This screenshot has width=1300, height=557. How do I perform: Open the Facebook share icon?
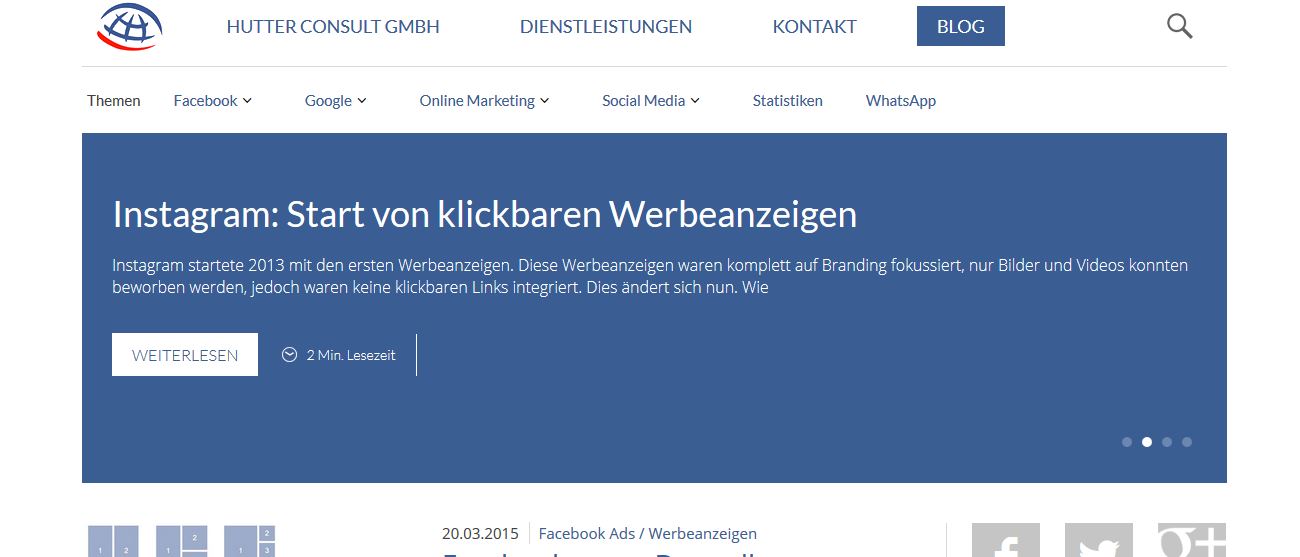pyautogui.click(x=1006, y=540)
